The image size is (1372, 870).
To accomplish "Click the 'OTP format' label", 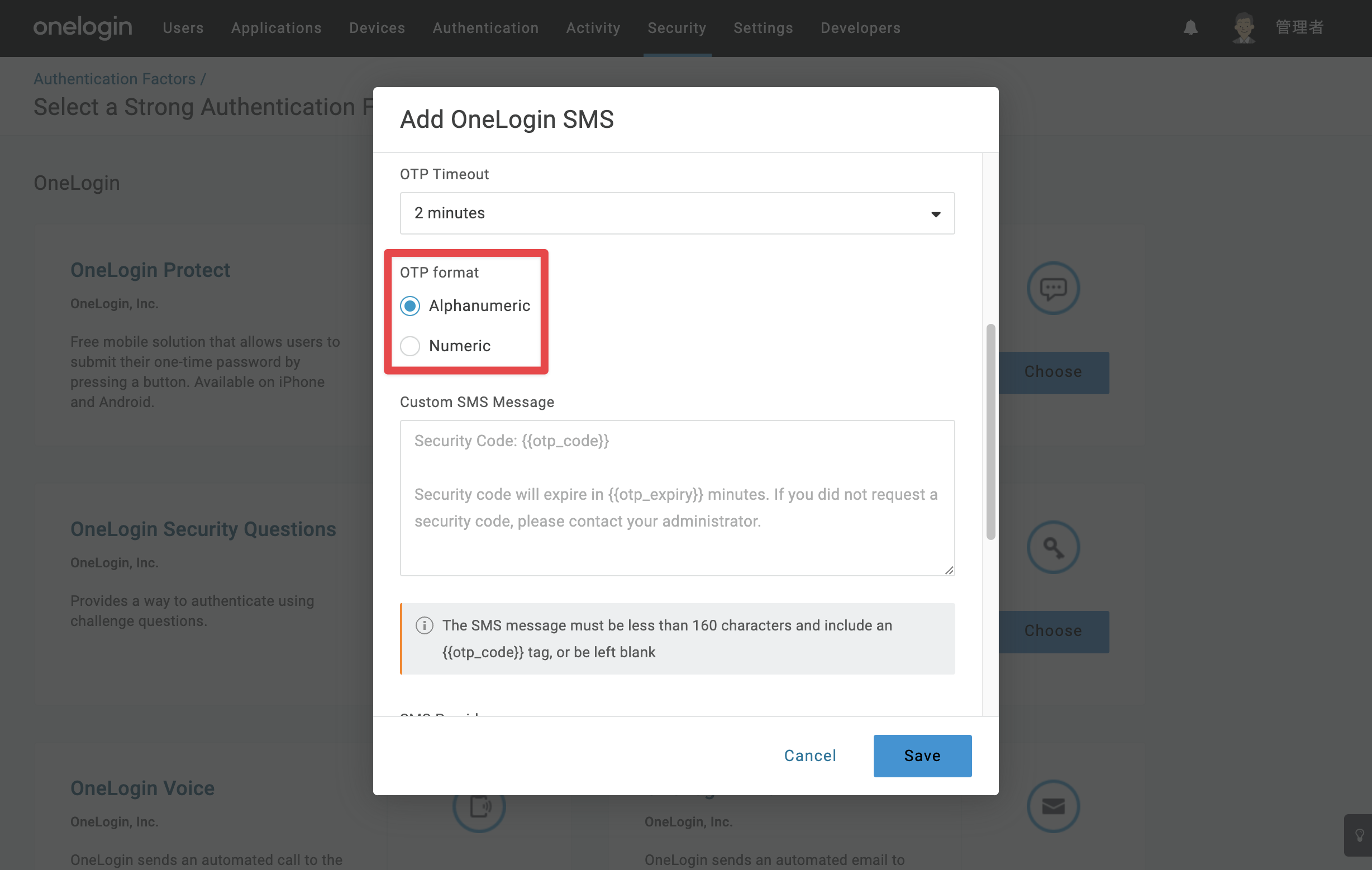I will 439,273.
